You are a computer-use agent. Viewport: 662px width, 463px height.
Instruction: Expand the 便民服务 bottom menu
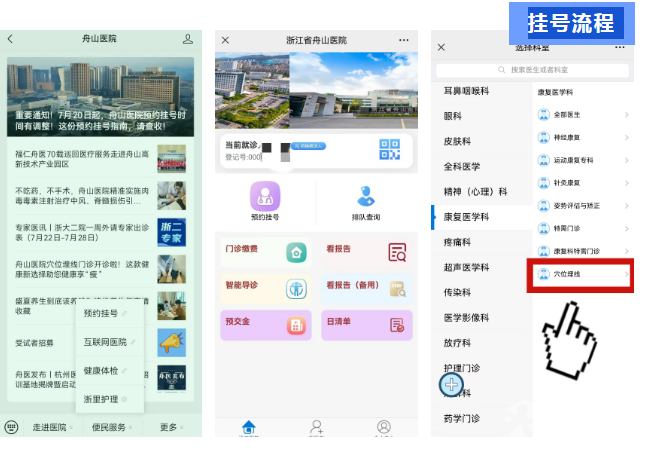[x=111, y=427]
